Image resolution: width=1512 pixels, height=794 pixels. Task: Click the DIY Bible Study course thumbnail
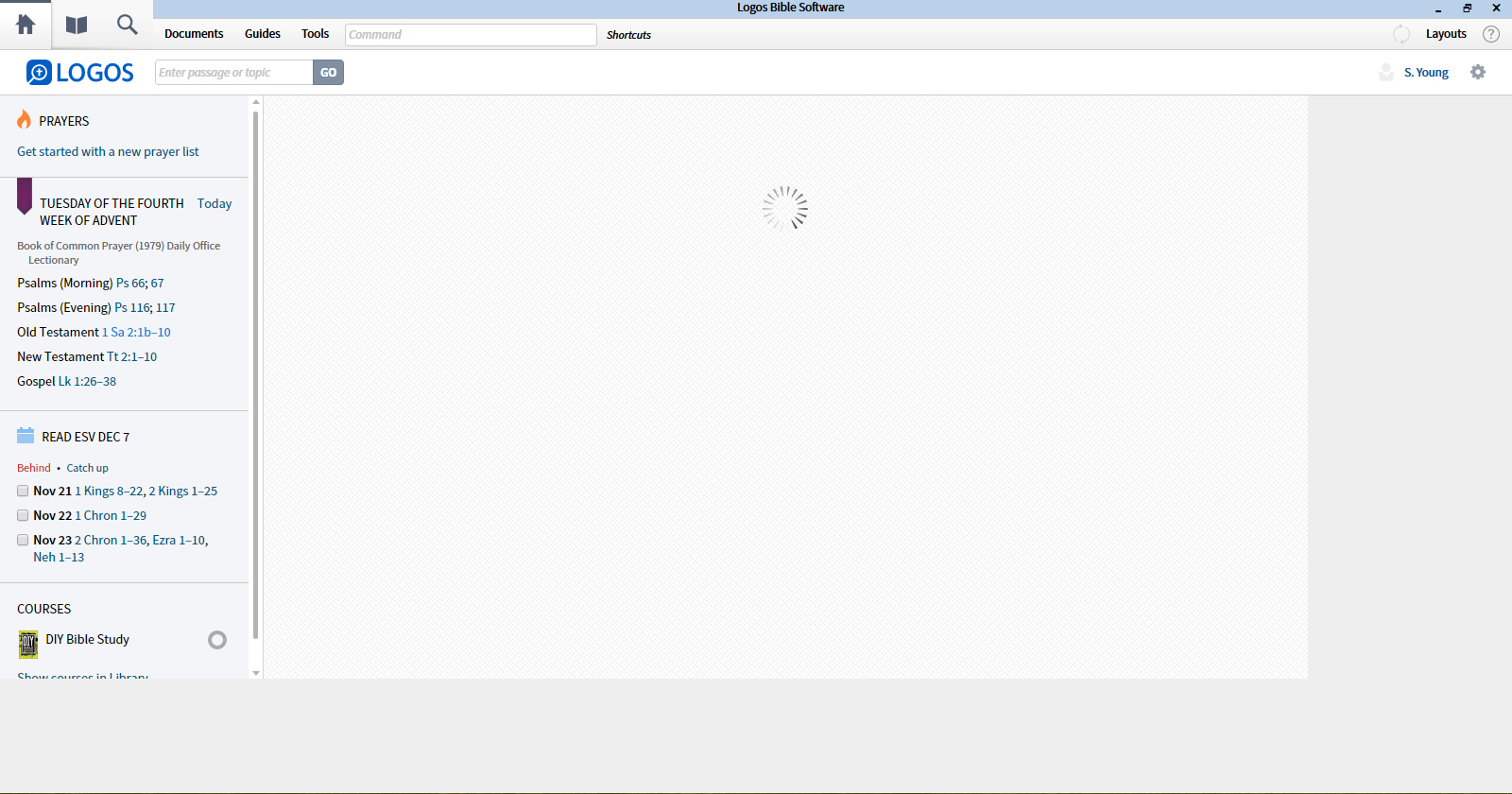point(28,645)
